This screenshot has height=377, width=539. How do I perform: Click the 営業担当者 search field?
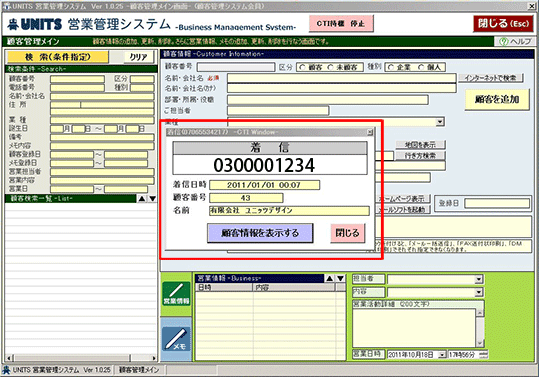coord(102,172)
